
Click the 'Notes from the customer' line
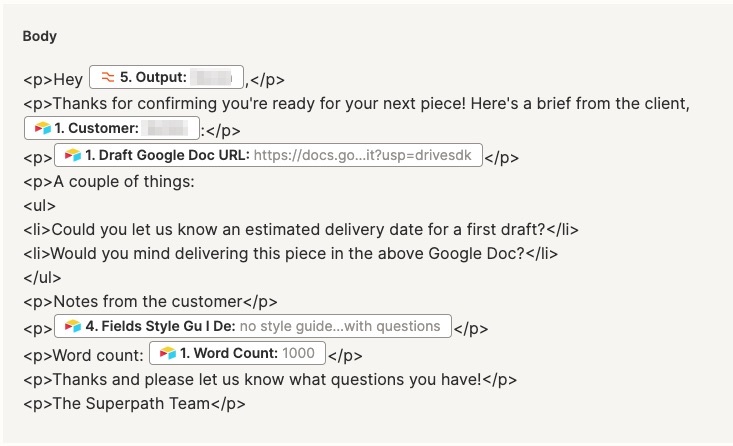coord(150,302)
